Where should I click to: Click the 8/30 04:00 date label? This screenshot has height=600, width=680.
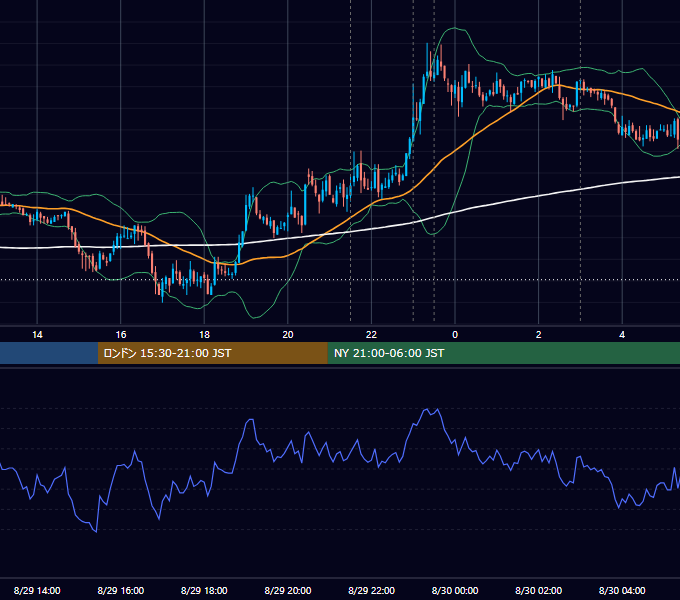point(622,590)
